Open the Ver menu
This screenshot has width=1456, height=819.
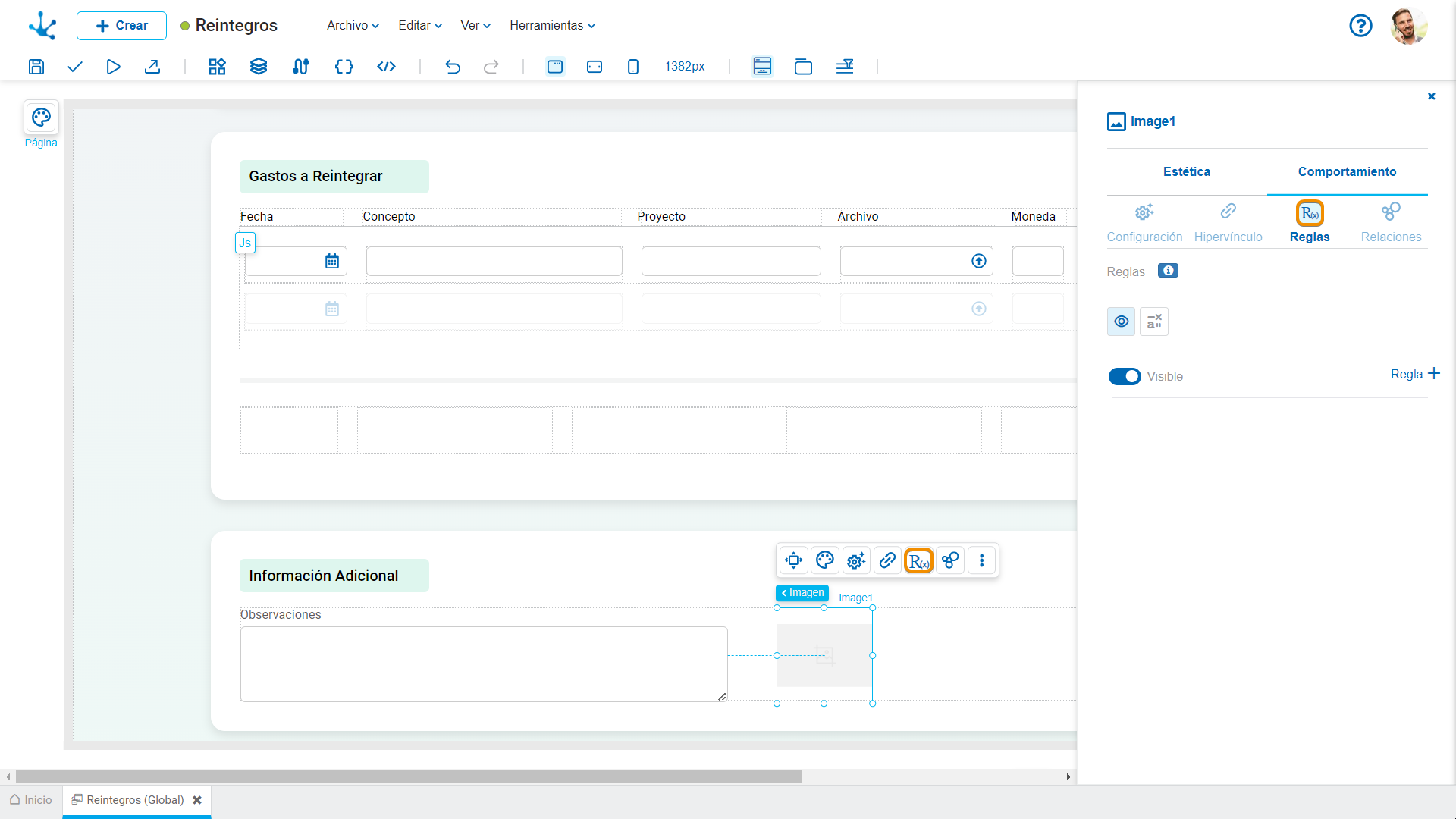coord(475,26)
